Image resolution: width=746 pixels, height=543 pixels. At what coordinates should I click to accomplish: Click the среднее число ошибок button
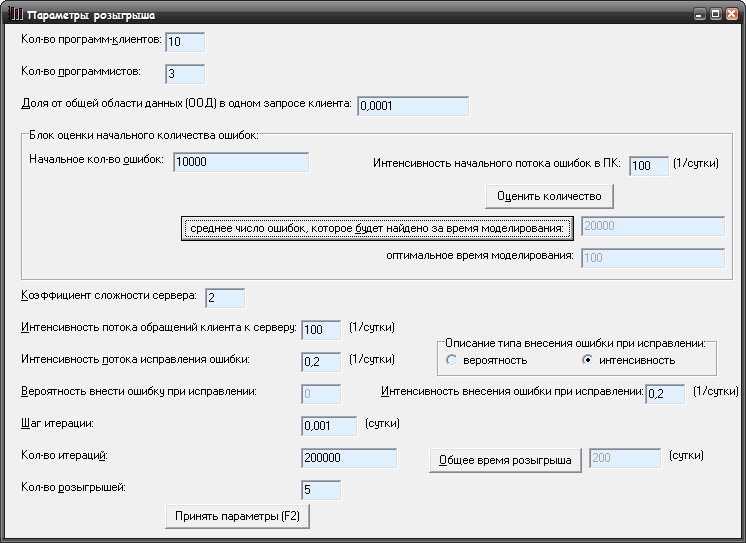tap(377, 228)
